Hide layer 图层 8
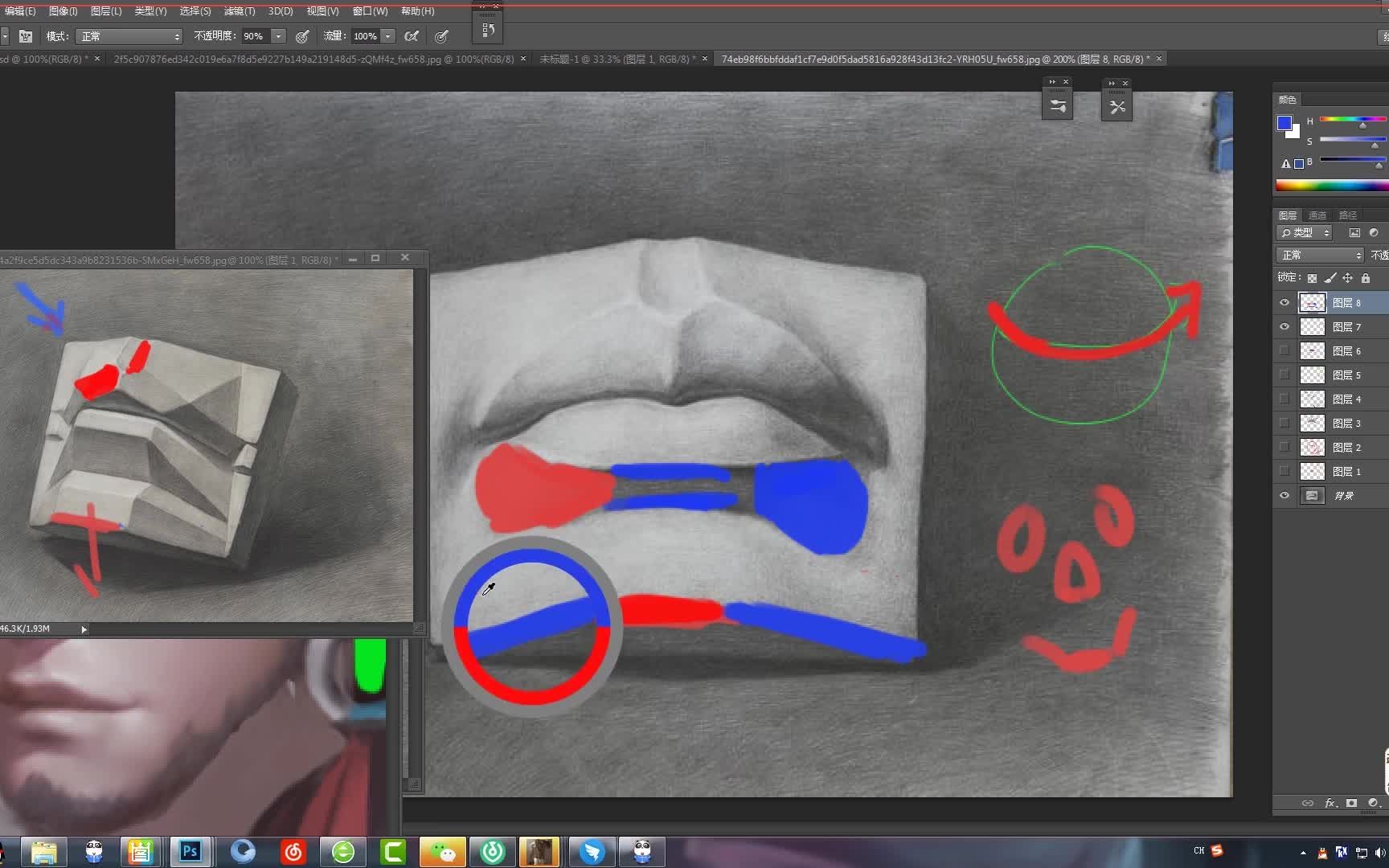1389x868 pixels. pos(1285,303)
